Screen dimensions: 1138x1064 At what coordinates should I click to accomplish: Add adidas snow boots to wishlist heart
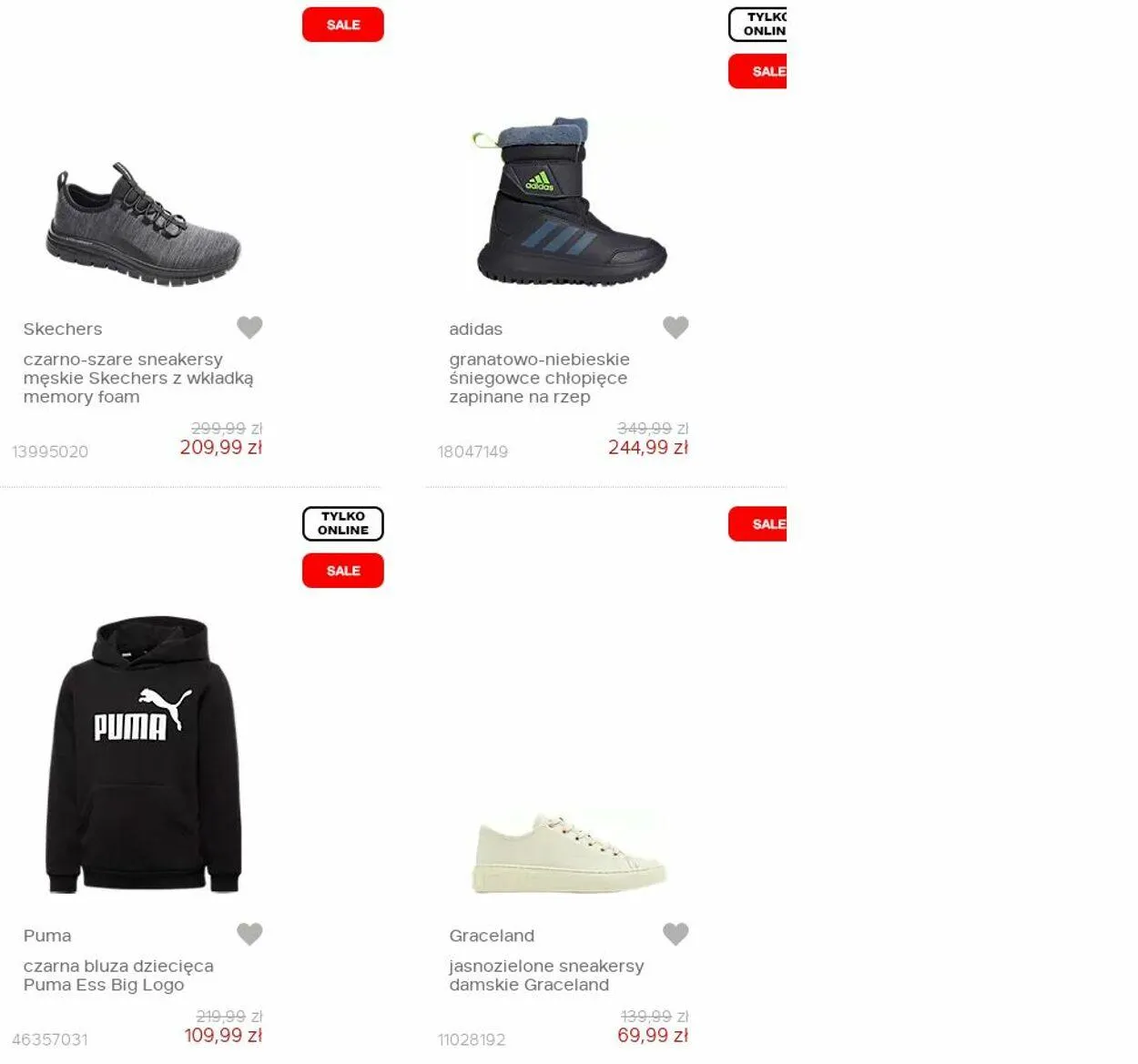click(x=676, y=327)
